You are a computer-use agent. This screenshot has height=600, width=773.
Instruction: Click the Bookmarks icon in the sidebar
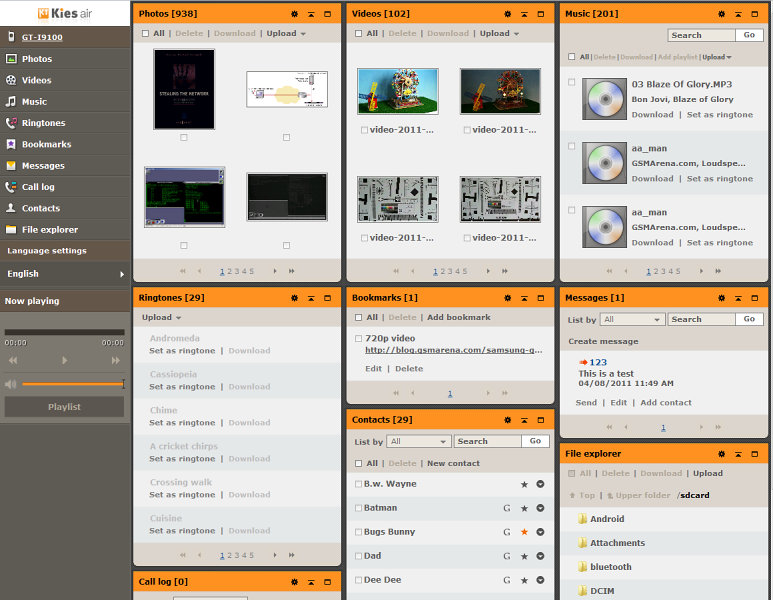(x=11, y=144)
